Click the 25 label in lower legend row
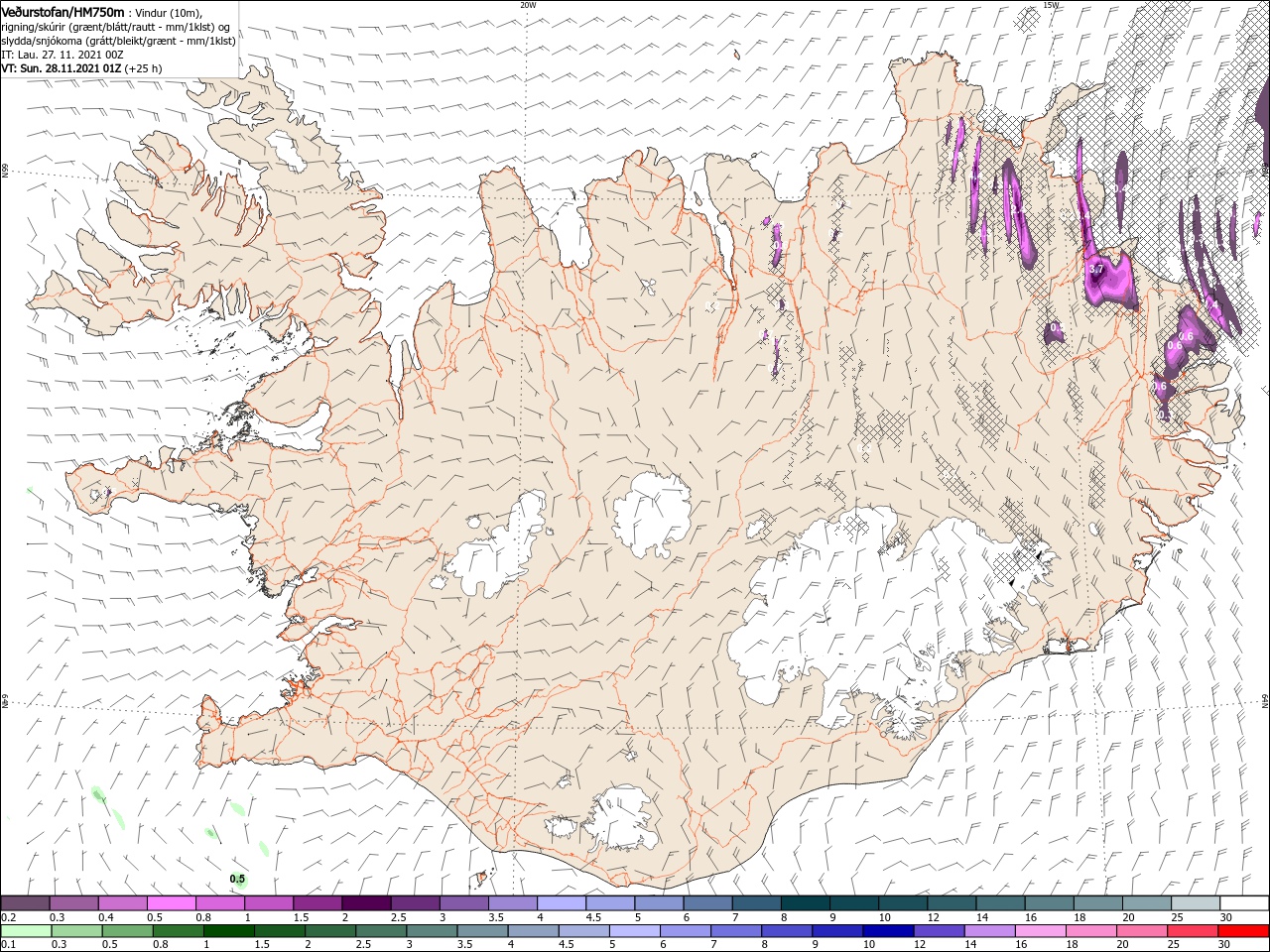Viewport: 1270px width, 952px height. 1175,945
